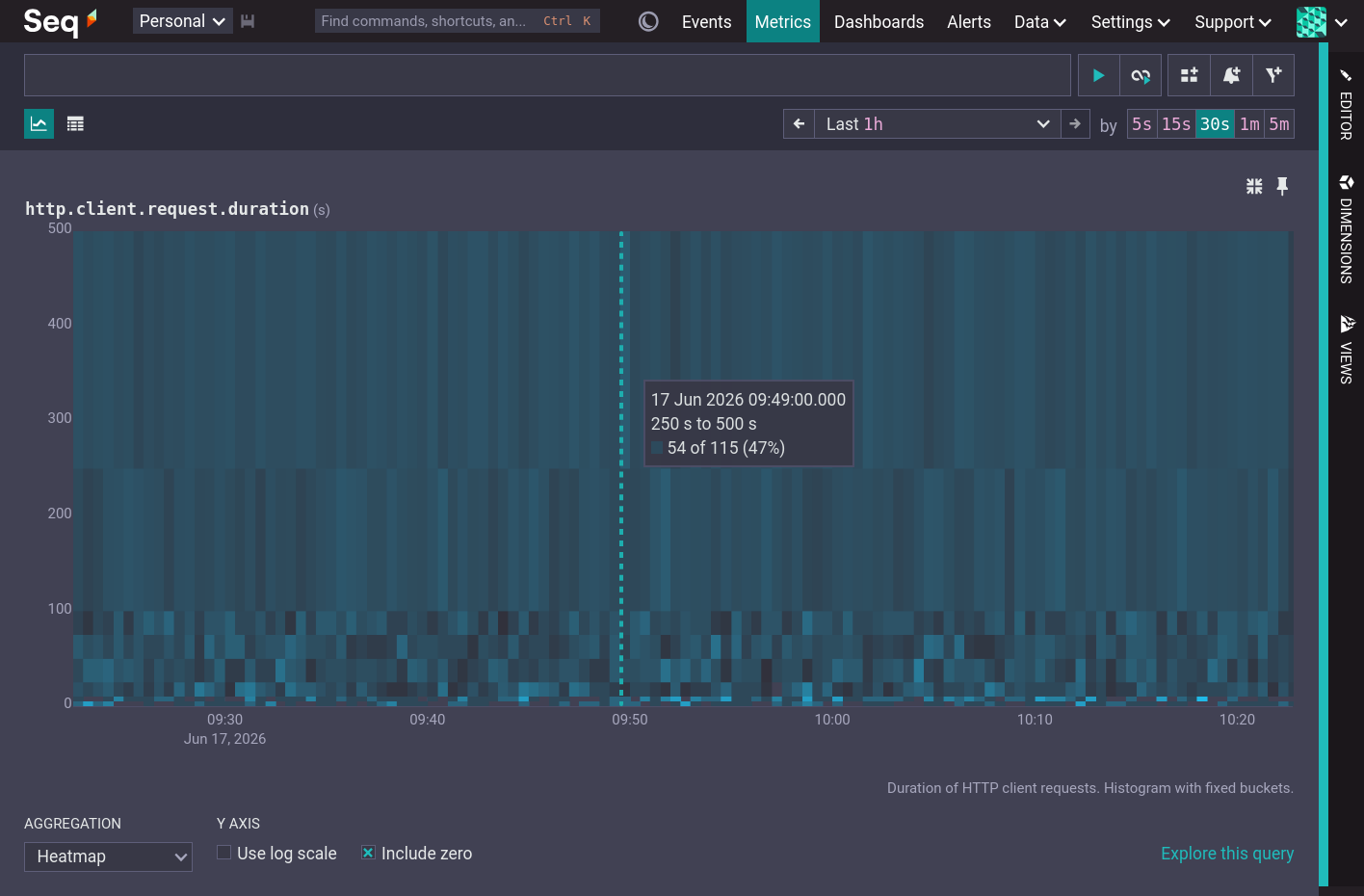Screen dimensions: 1364x896
Task: Select the 5m interval
Action: point(1279,123)
